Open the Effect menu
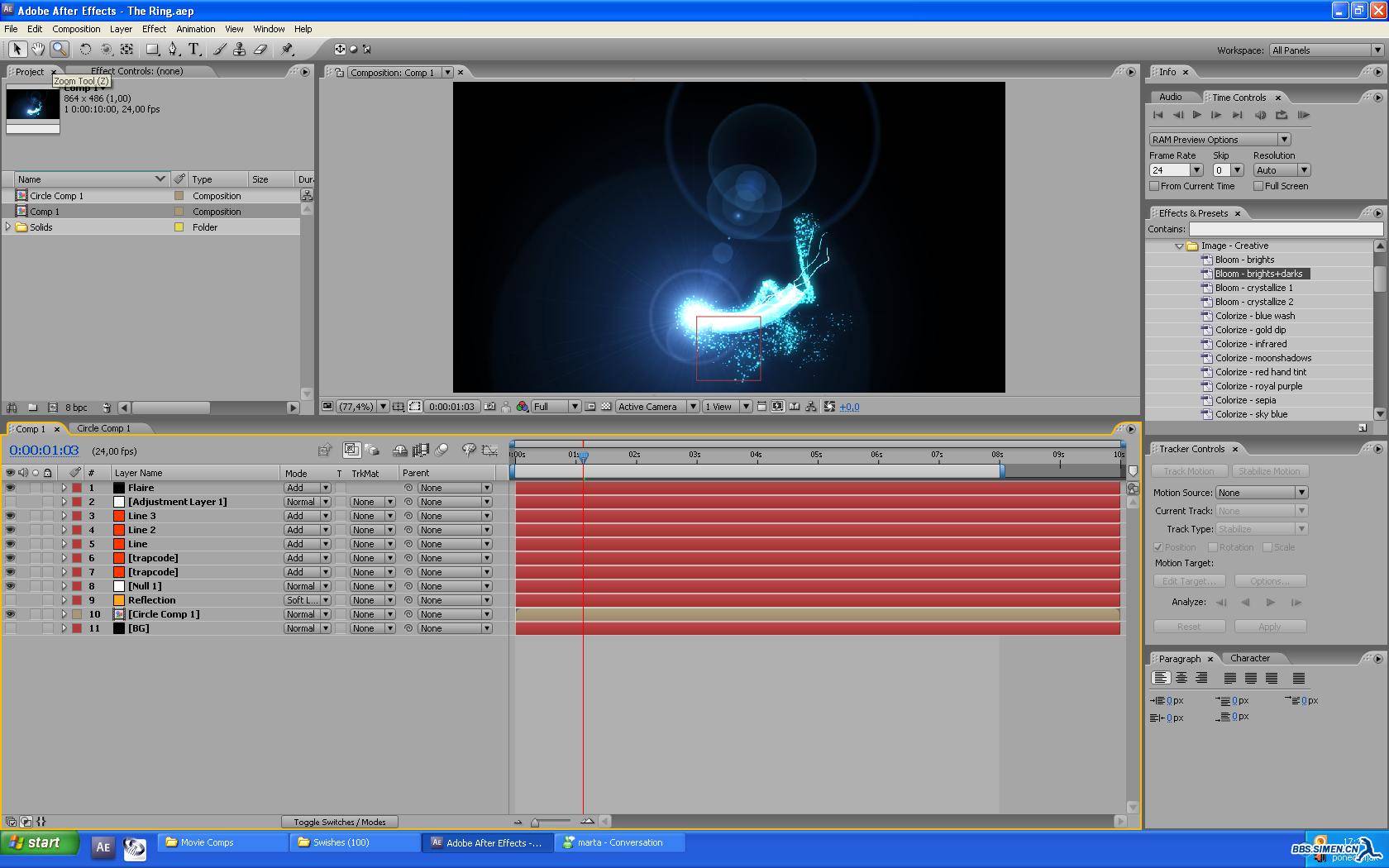The image size is (1389, 868). pyautogui.click(x=154, y=29)
